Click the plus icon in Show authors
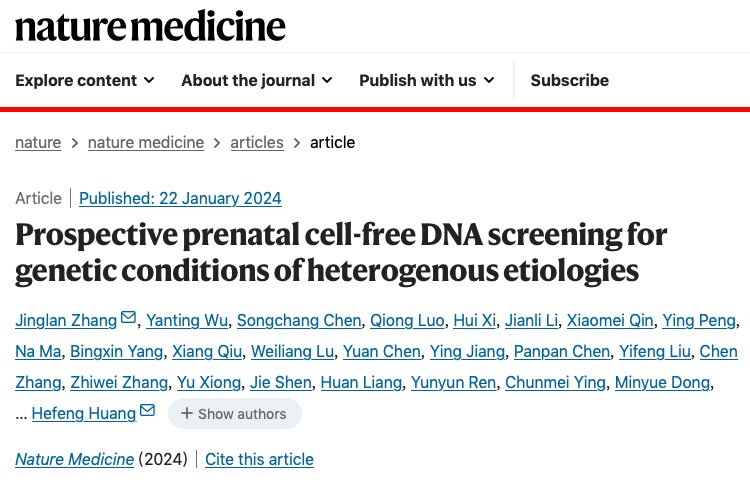750x482 pixels. pyautogui.click(x=187, y=414)
